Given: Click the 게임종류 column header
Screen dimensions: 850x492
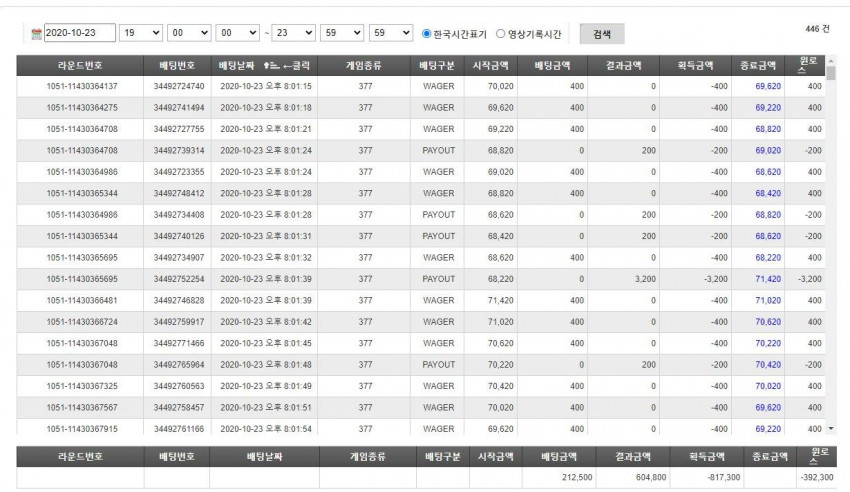Looking at the screenshot, I should coord(364,66).
